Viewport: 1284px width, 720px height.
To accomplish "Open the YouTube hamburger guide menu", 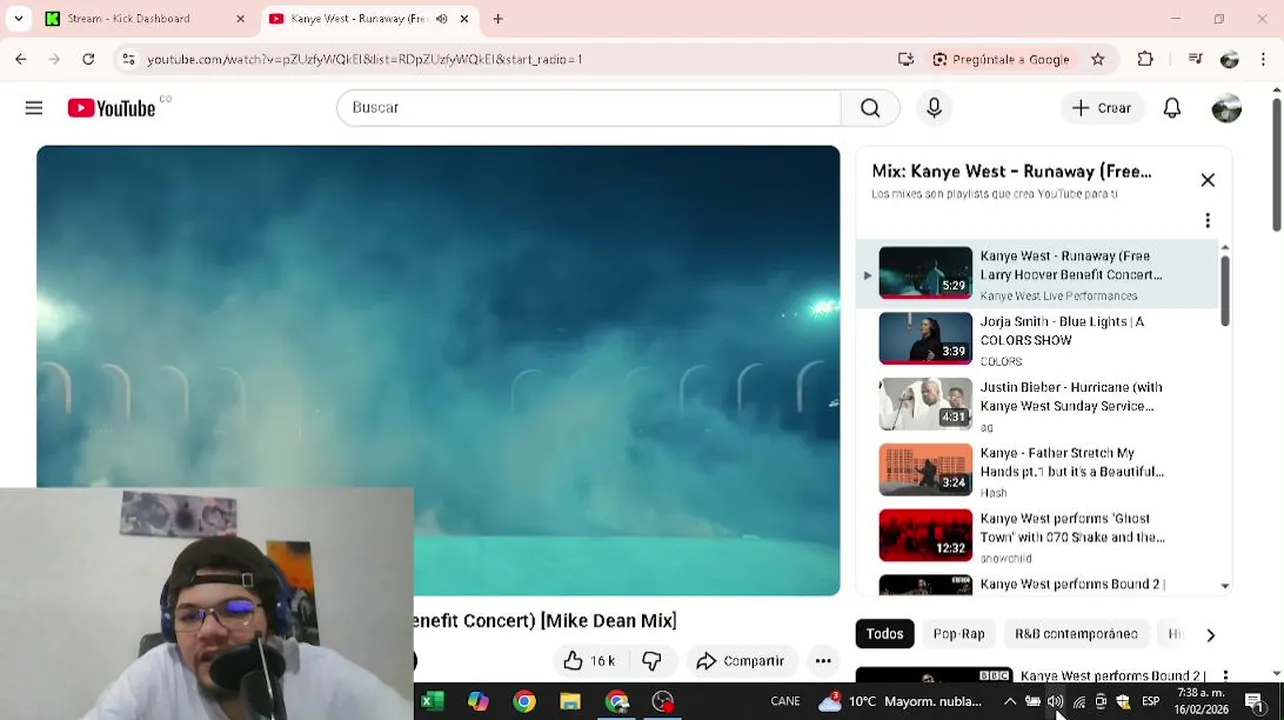I will click(x=34, y=108).
